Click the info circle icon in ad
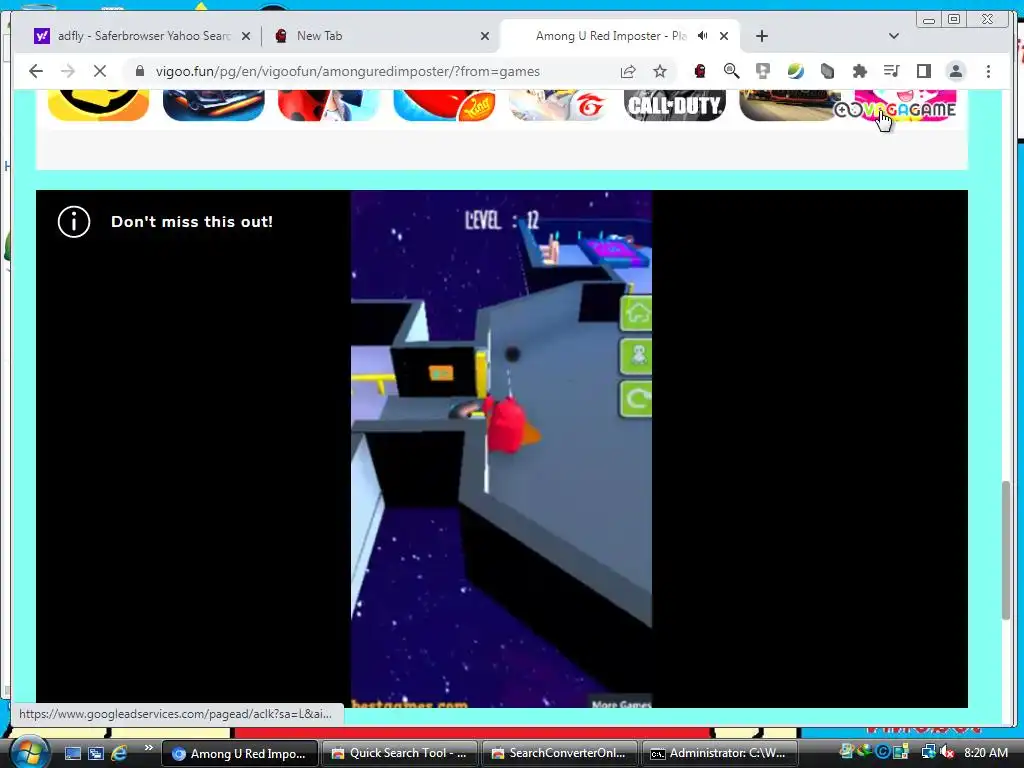The image size is (1024, 768). pos(74,222)
